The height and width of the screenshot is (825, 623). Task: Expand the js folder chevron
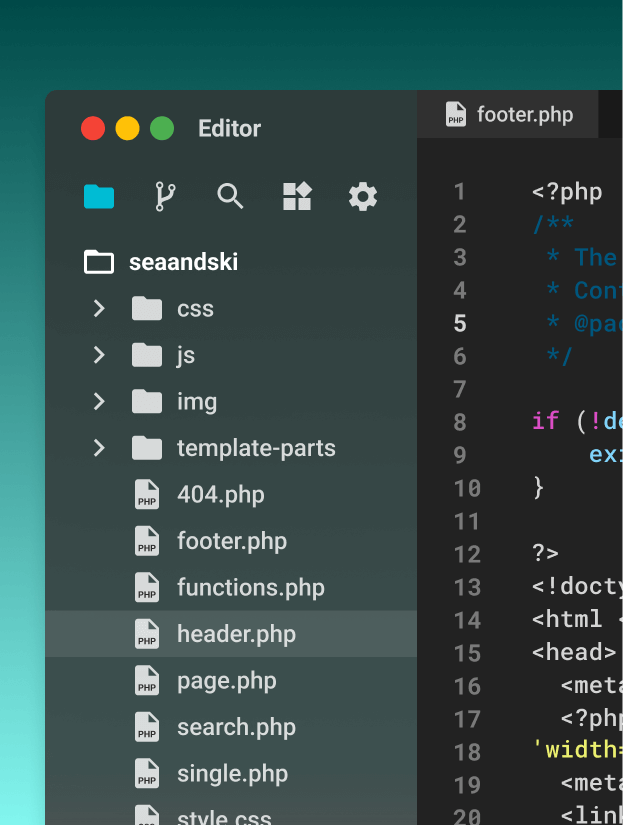pos(99,355)
